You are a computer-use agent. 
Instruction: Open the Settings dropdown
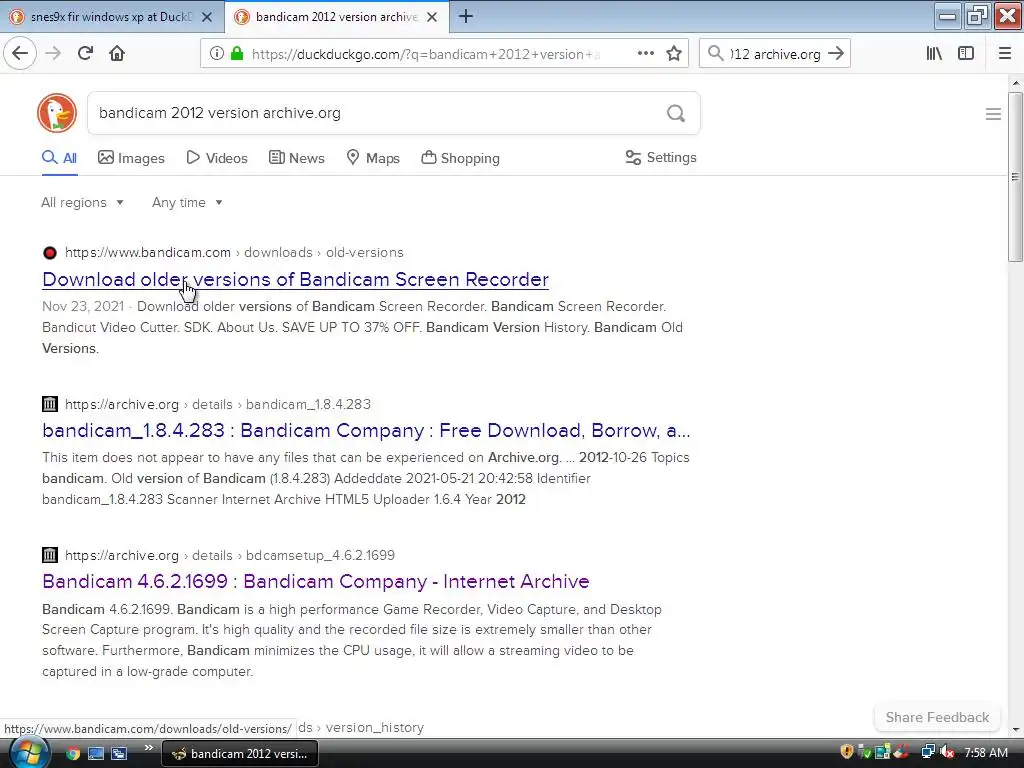coord(661,157)
